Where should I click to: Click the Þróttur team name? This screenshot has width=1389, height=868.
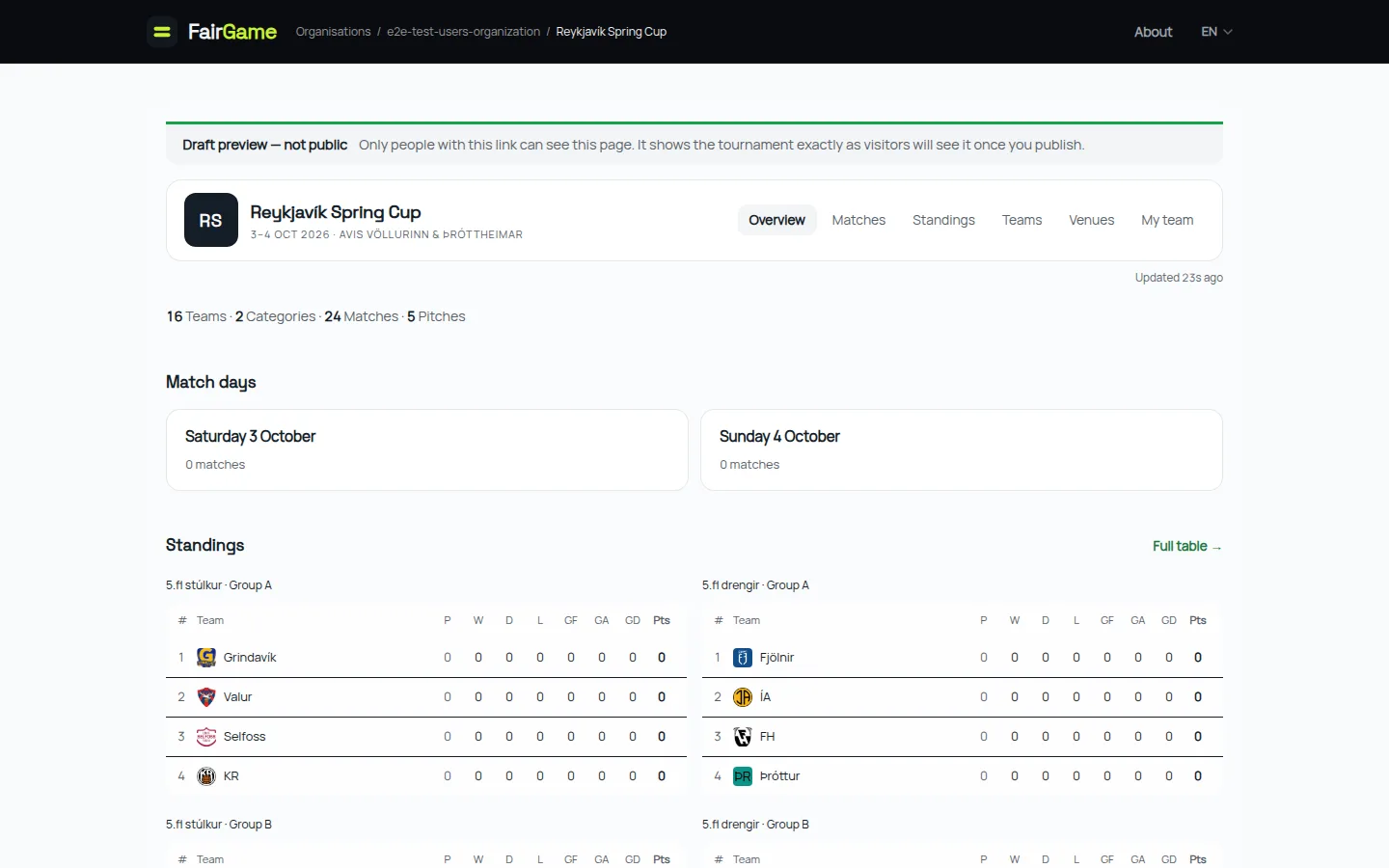[x=779, y=776]
